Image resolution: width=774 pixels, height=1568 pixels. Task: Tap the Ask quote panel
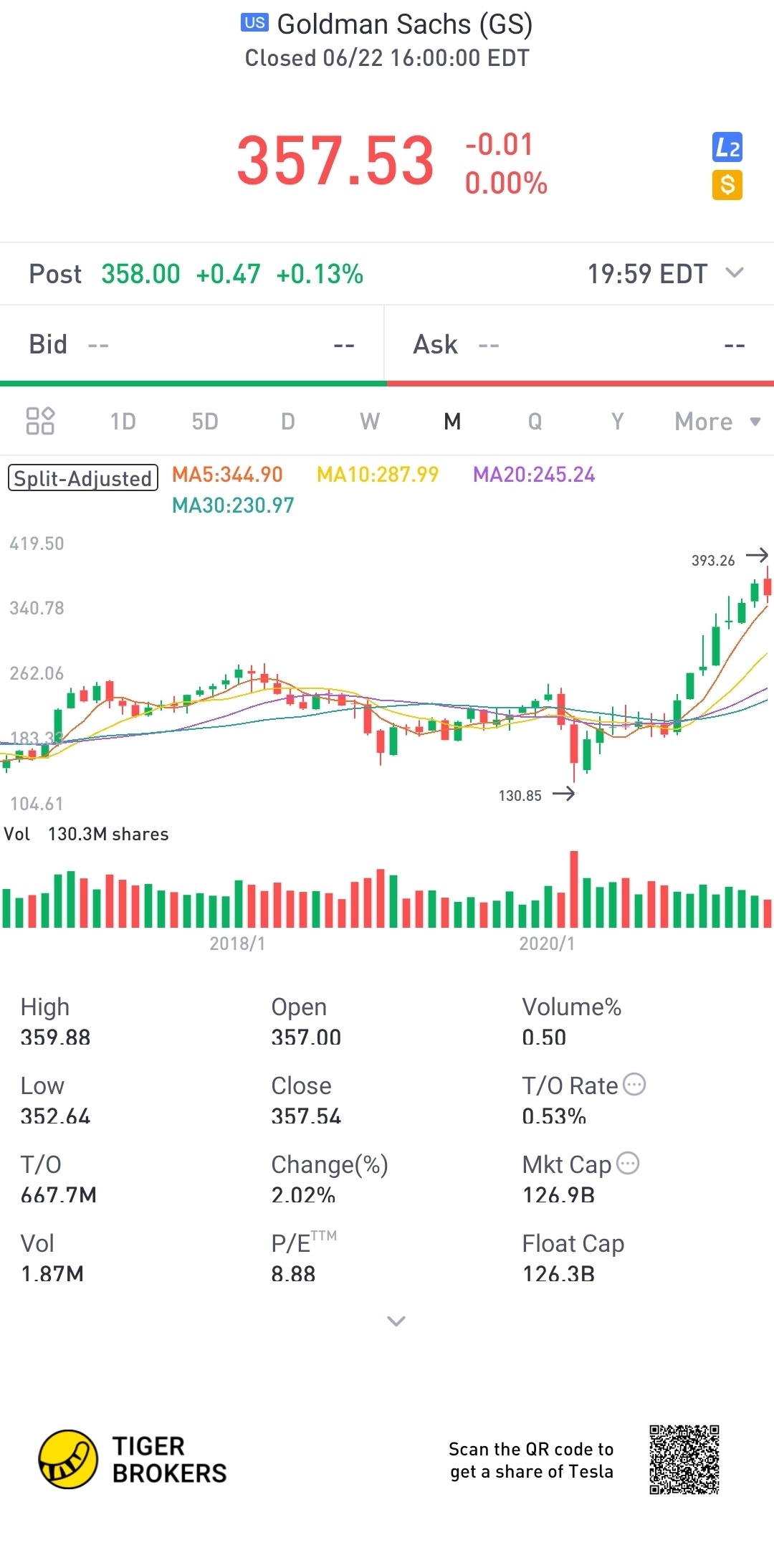[580, 345]
